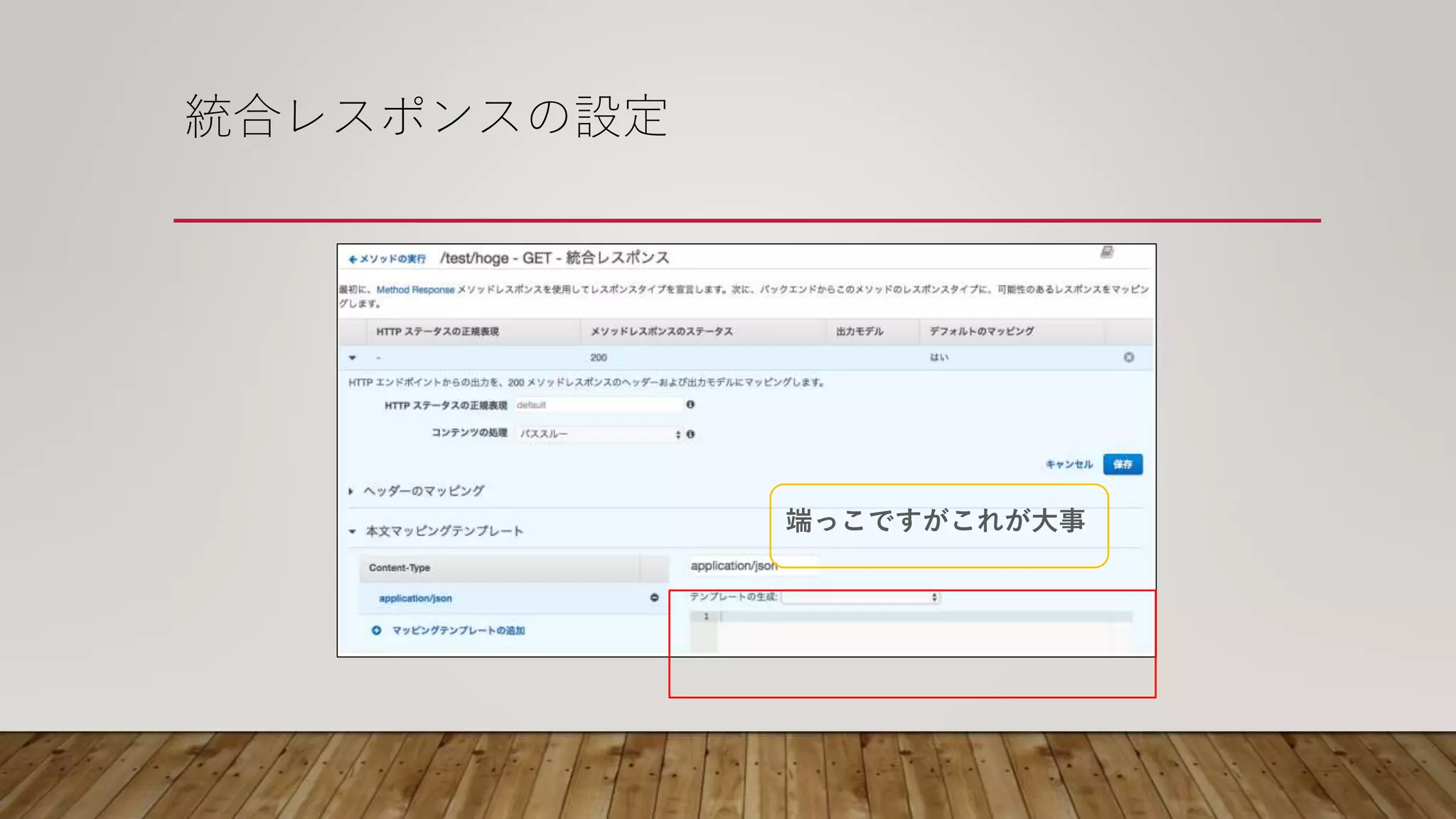Click the documentation book icon
Screen dimensions: 1456x819
tap(1107, 252)
